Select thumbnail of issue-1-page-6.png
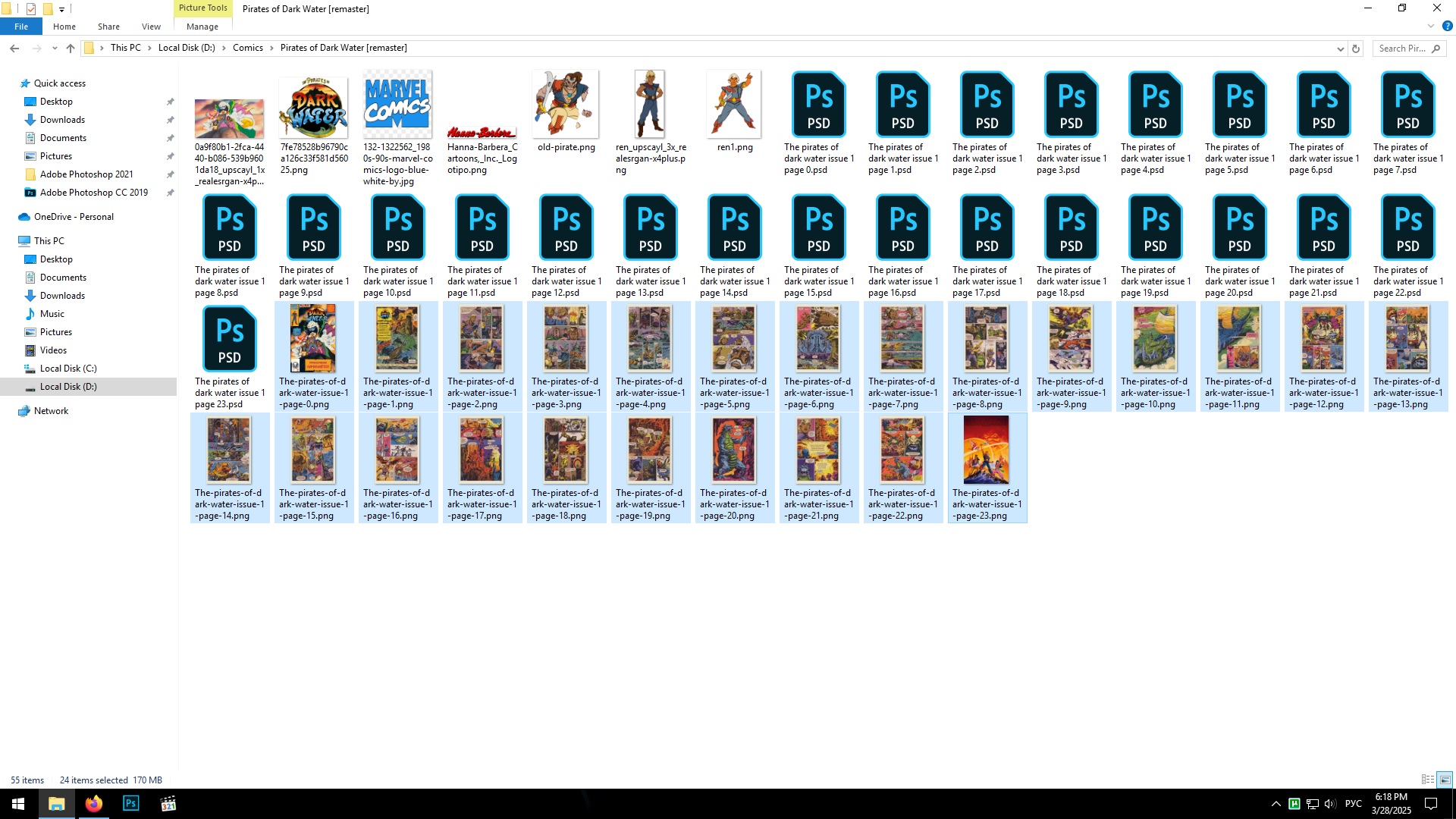The width and height of the screenshot is (1456, 819). [x=818, y=338]
